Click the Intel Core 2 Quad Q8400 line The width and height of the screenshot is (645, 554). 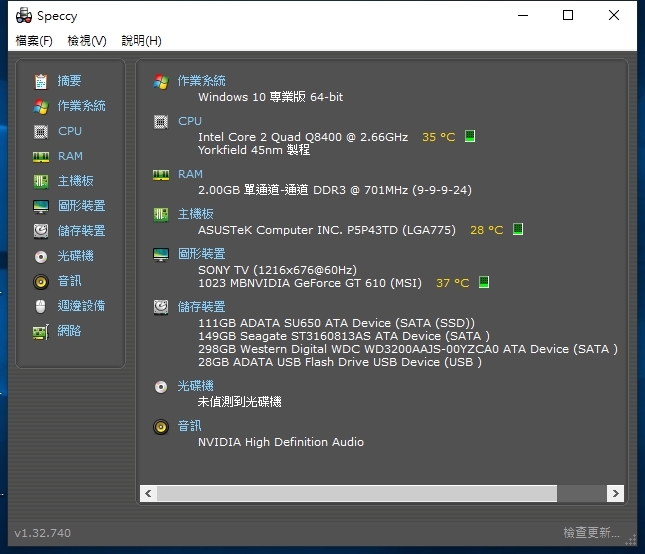(303, 137)
